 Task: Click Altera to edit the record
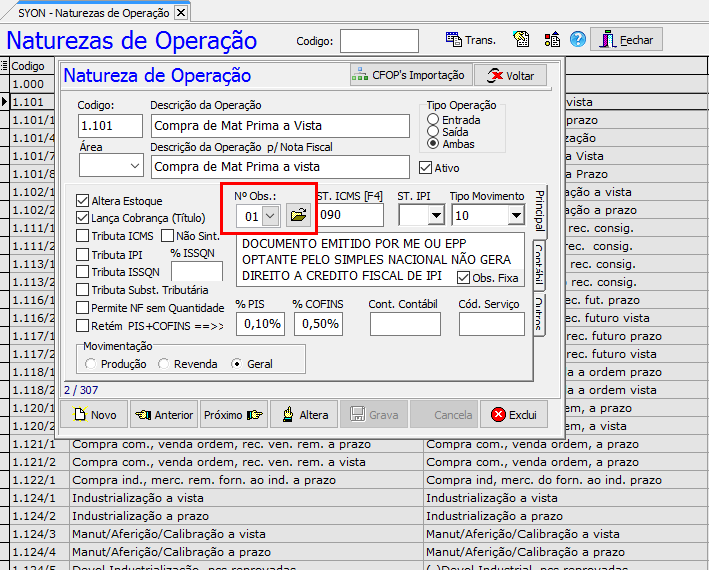303,414
